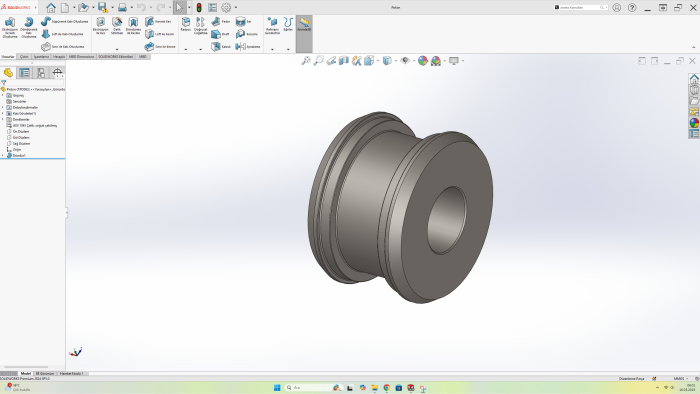Open the ConfigurationManager panel tab
This screenshot has height=394, width=700.
41,73
